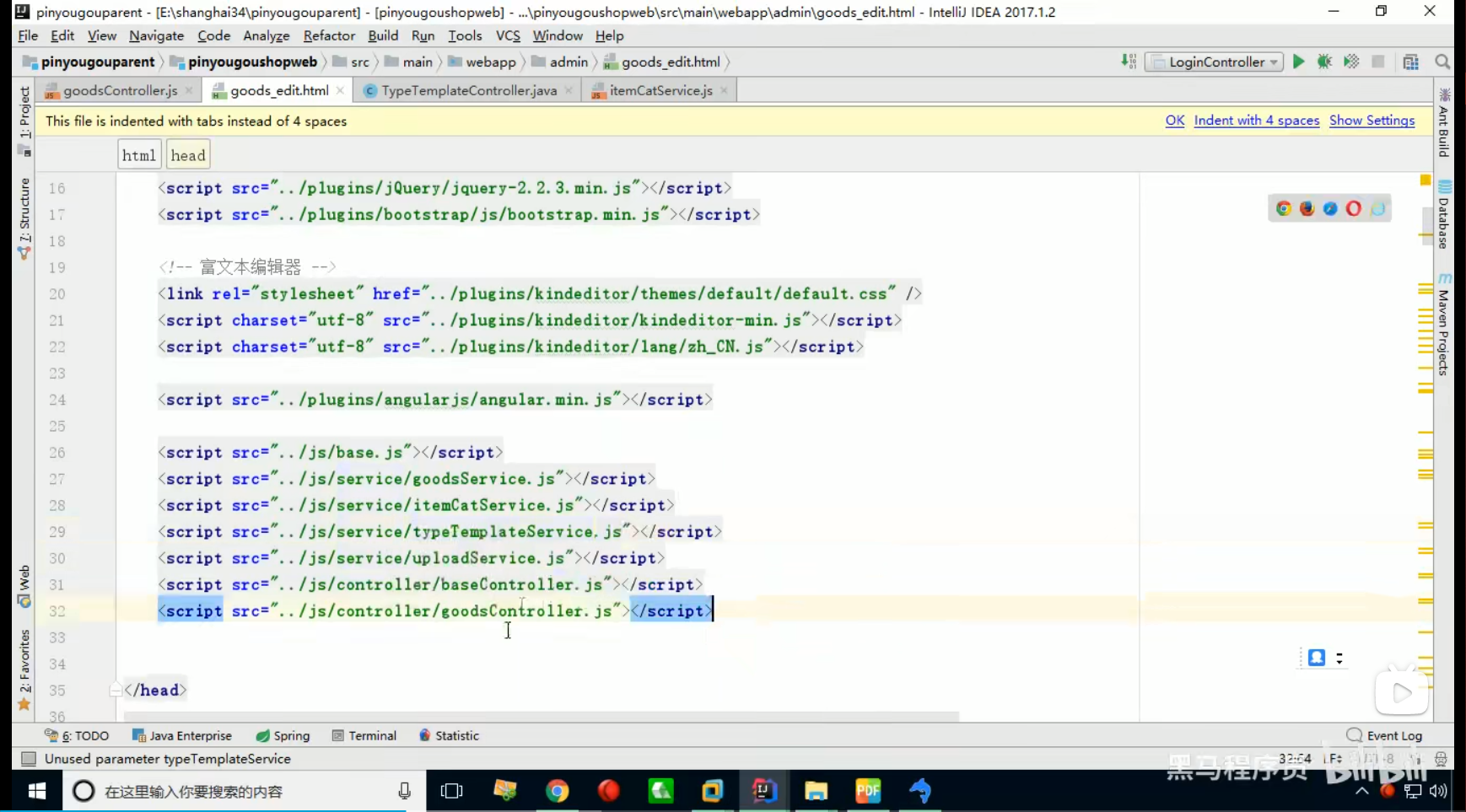
Task: Click Show Settings link
Action: click(1372, 121)
